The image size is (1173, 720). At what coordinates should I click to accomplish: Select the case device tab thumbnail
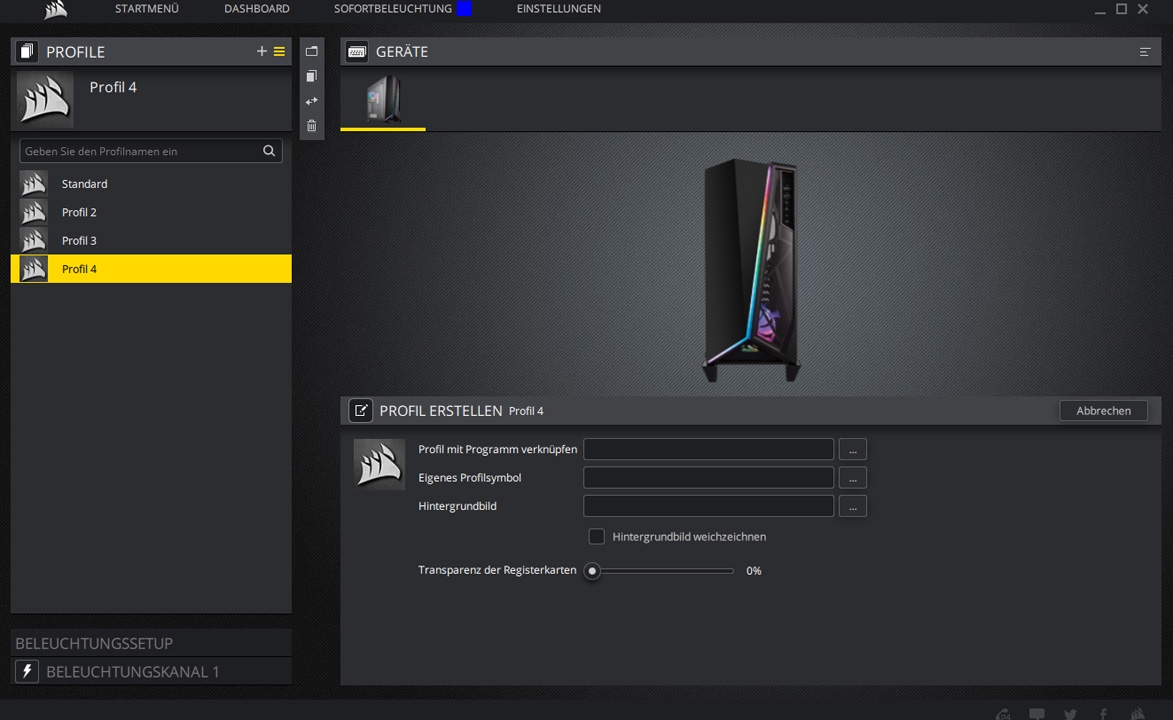[383, 99]
